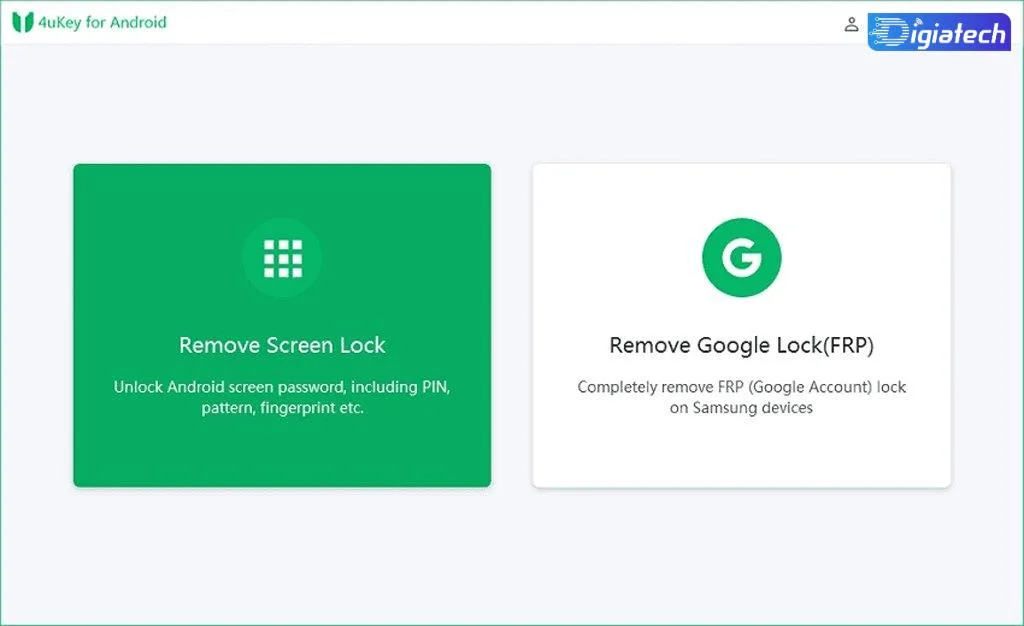This screenshot has height=626, width=1024.
Task: Click the striped D in the Digiatech logo
Action: click(890, 33)
